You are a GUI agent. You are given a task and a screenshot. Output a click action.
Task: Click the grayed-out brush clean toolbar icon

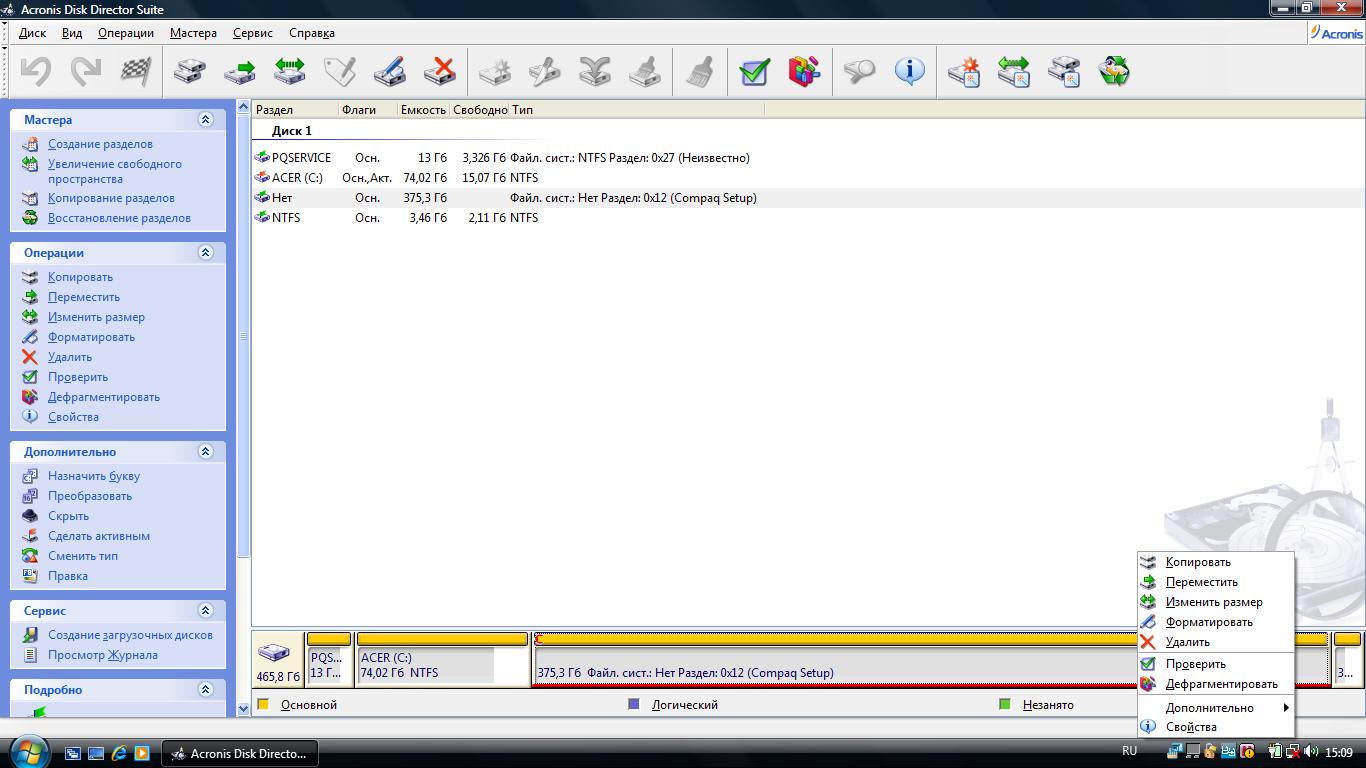tap(700, 71)
